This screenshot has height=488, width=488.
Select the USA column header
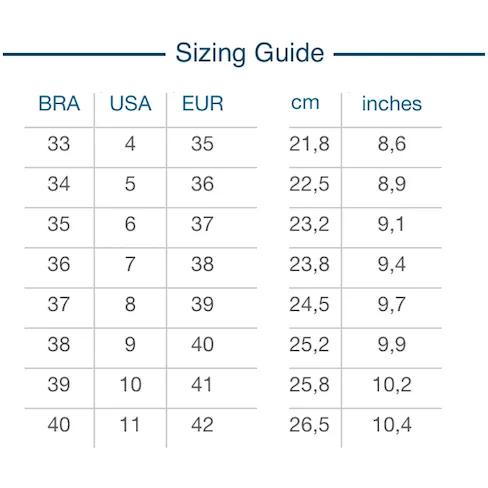tap(130, 103)
